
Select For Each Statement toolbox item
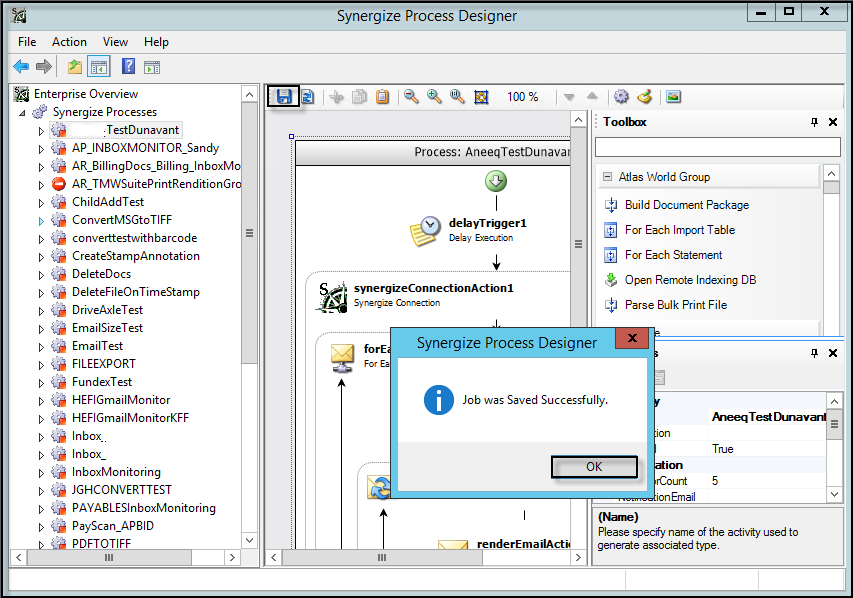click(x=673, y=255)
